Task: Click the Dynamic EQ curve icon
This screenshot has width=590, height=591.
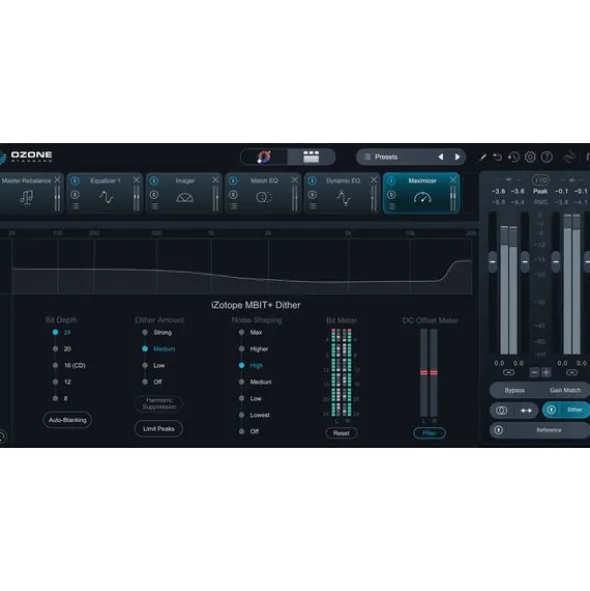Action: click(x=343, y=198)
